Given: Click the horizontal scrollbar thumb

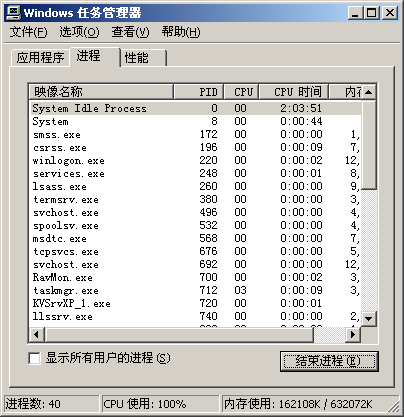Looking at the screenshot, I should [179, 334].
